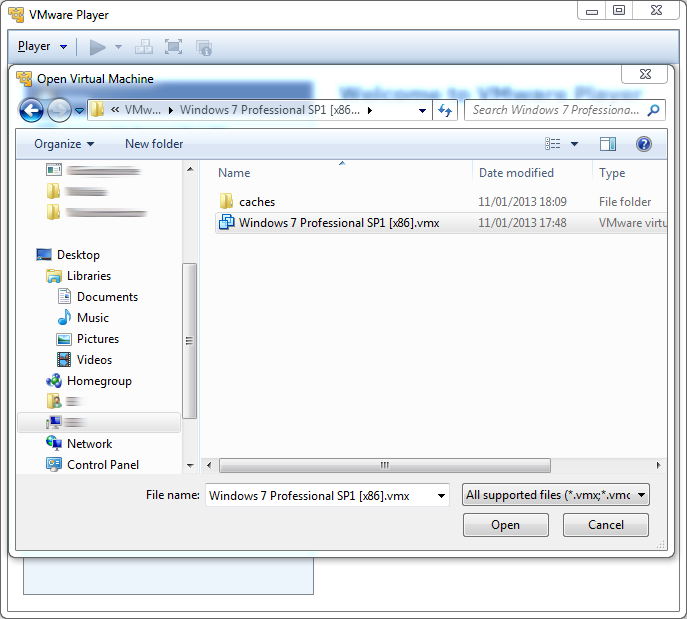
Task: Click the horizontal scrollbar in file list
Action: pyautogui.click(x=384, y=466)
